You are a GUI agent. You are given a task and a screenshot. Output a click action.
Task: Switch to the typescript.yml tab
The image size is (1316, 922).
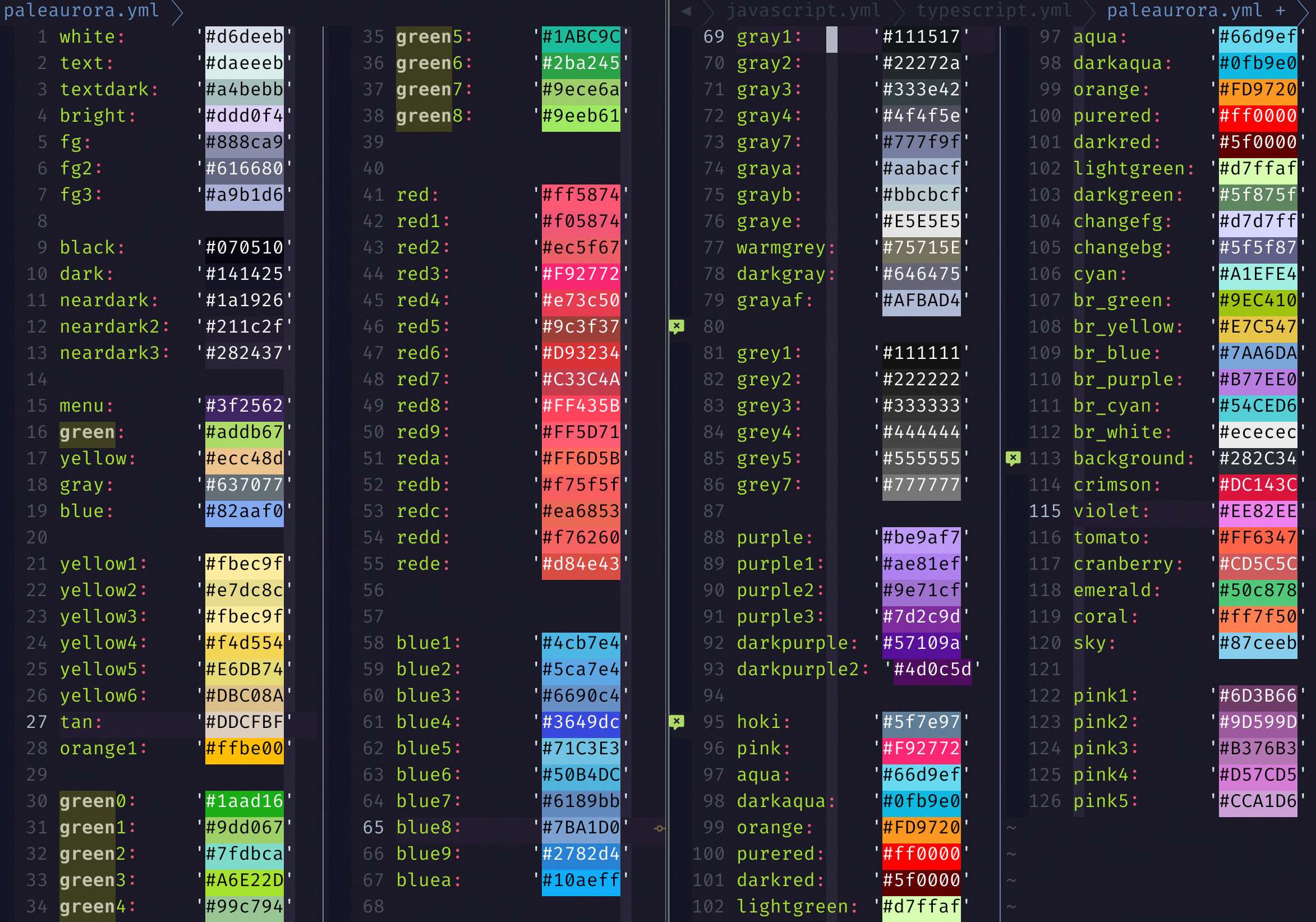click(993, 10)
